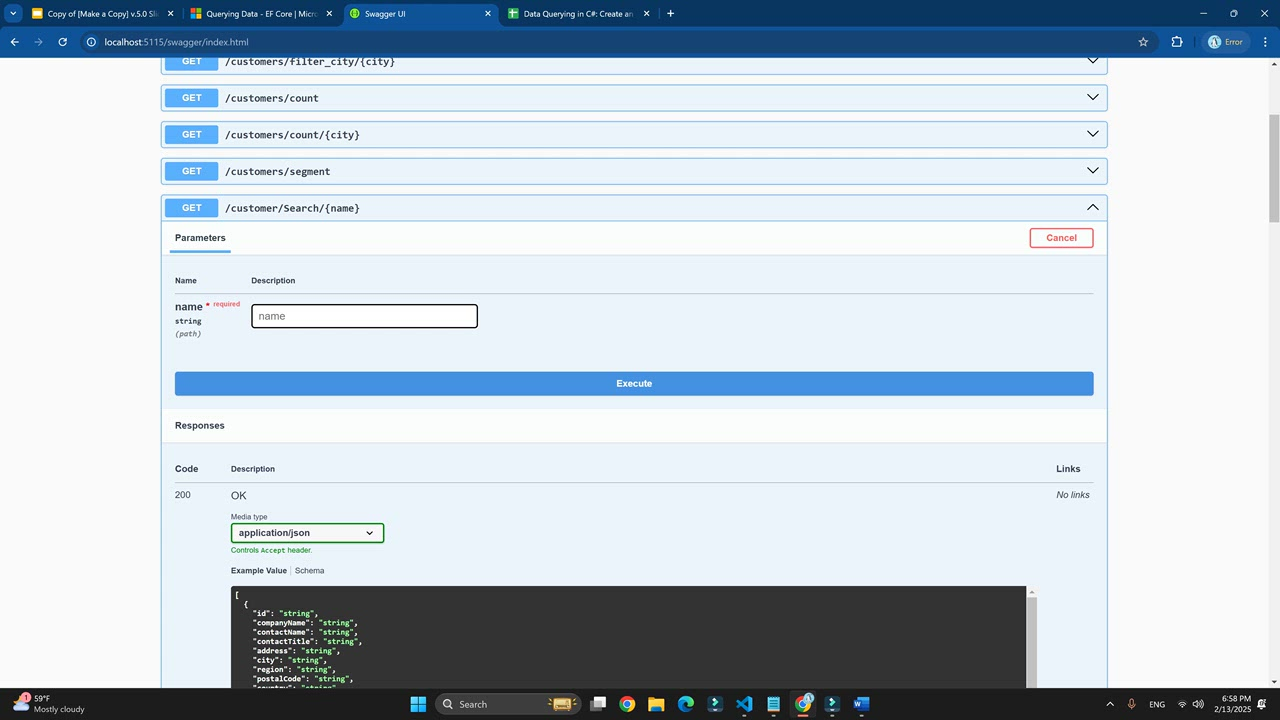Open Microsoft Edge from the taskbar

[685, 704]
